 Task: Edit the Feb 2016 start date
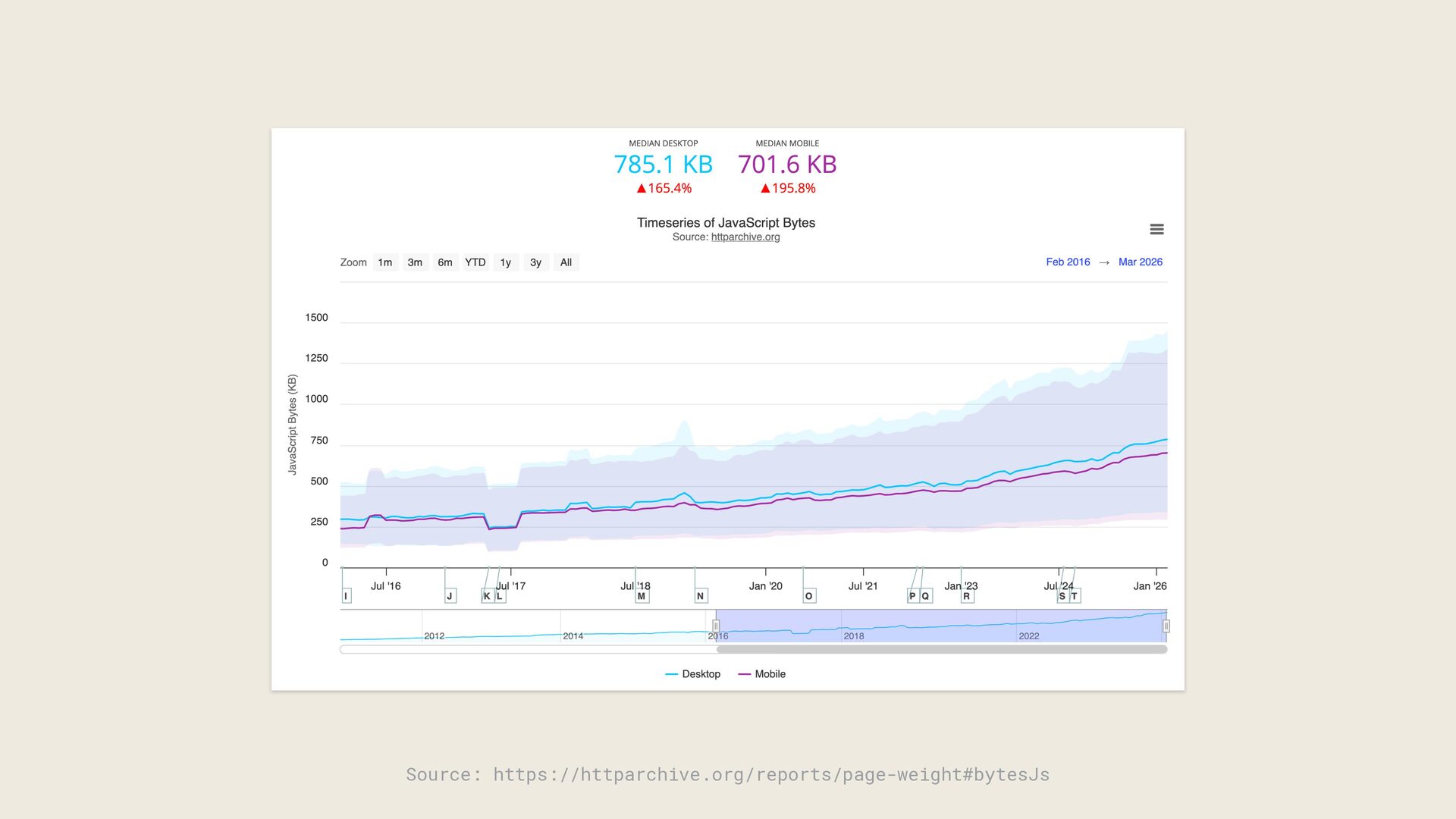point(1068,262)
